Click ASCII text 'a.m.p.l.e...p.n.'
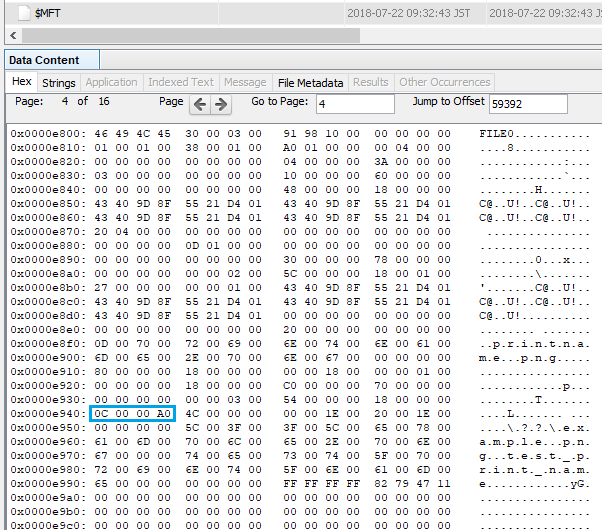Screen dimensions: 602x530 point(534,442)
